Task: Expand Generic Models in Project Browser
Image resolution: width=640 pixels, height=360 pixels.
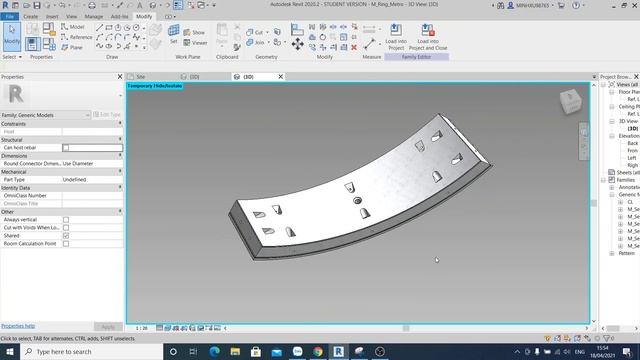Action: [x=612, y=195]
